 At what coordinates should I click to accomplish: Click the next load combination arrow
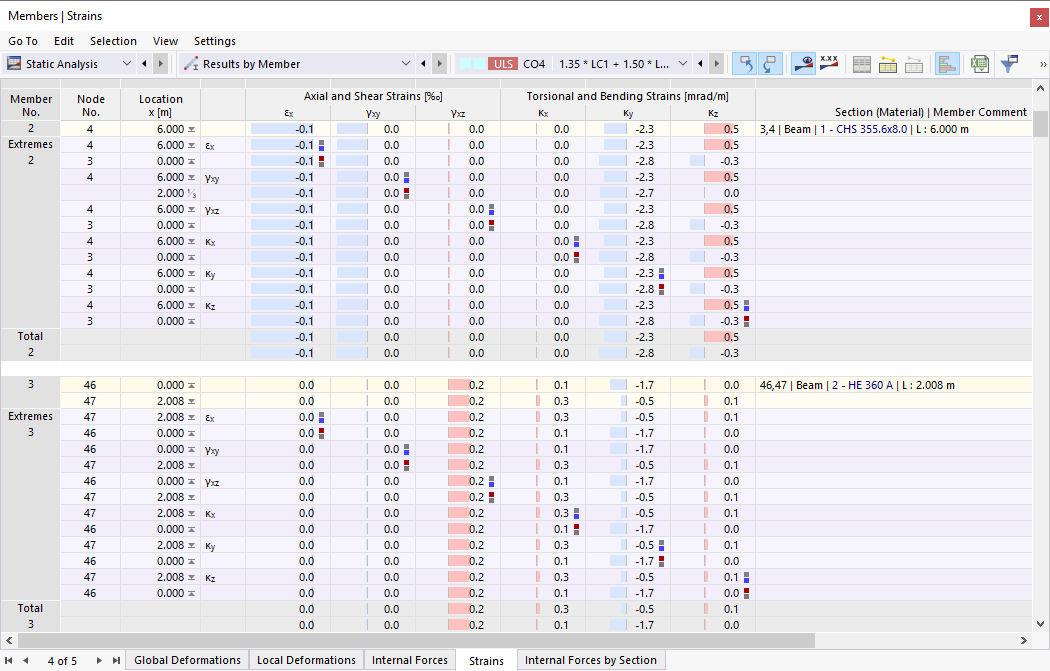(715, 63)
